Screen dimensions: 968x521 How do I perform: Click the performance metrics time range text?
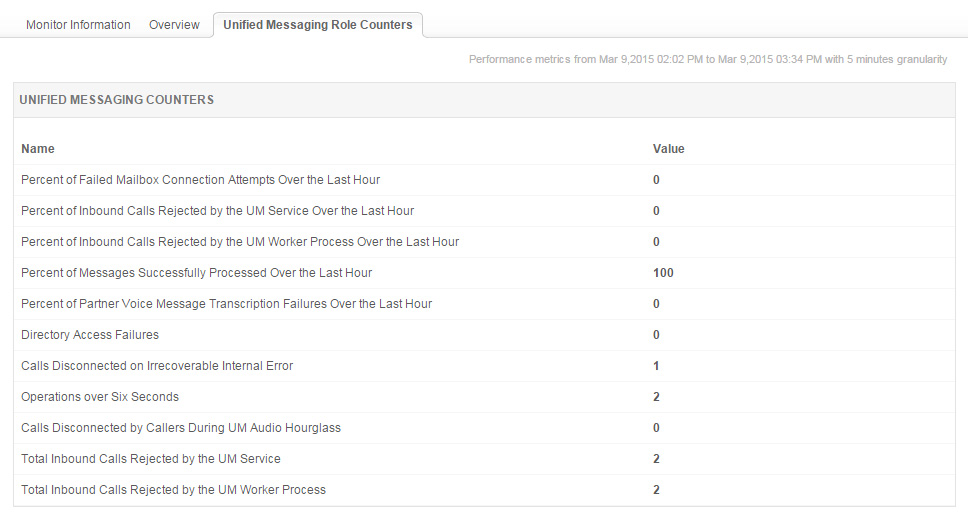pyautogui.click(x=708, y=60)
